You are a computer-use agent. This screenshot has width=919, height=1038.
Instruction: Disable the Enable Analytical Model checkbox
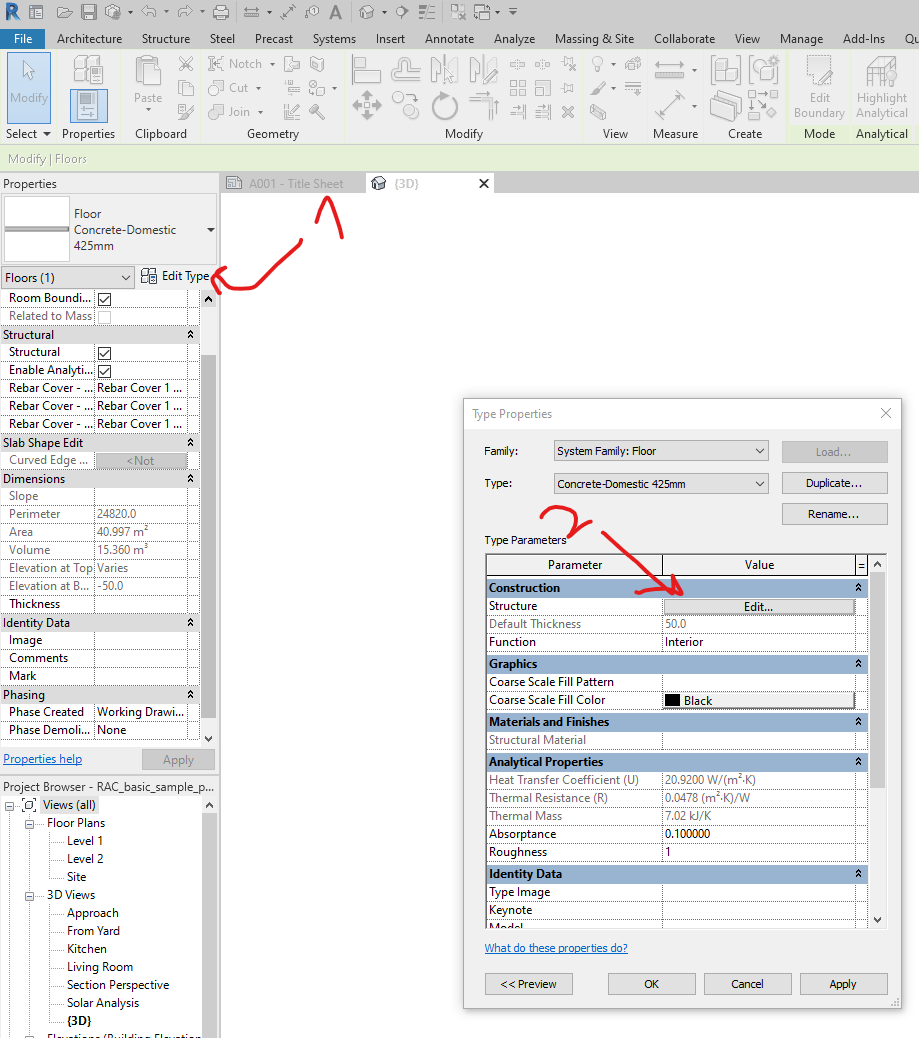point(105,369)
